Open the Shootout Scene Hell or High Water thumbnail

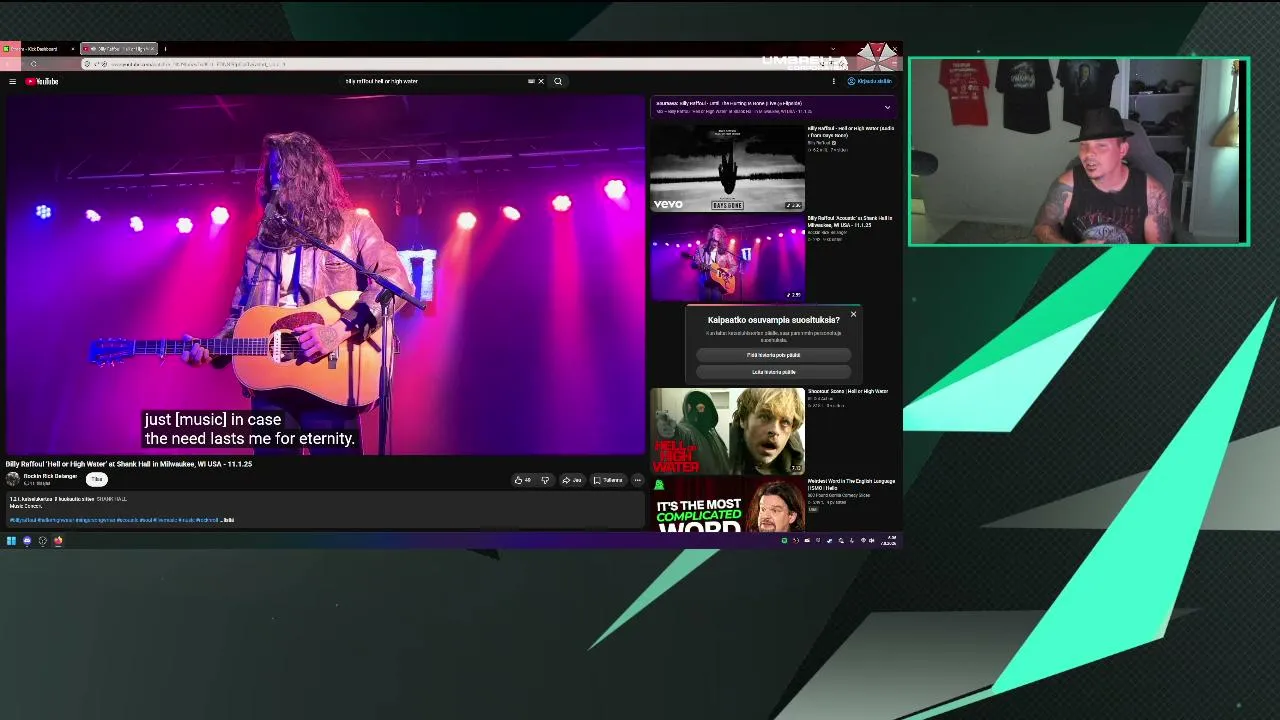click(x=727, y=431)
